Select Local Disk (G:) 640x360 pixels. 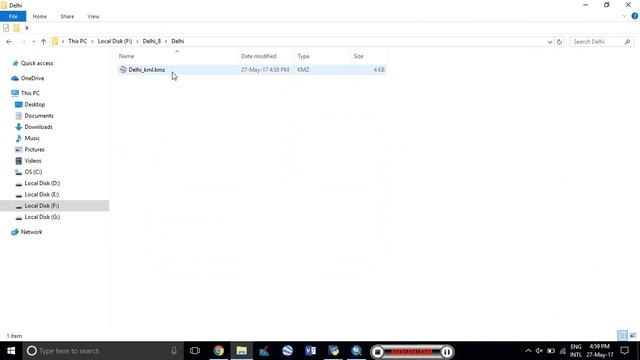[x=42, y=217]
